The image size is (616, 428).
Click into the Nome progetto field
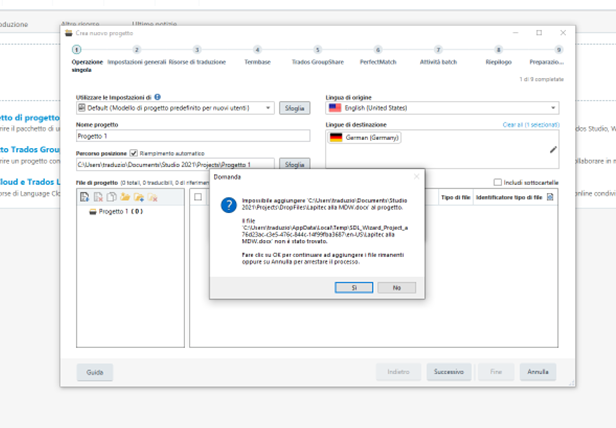tap(193, 136)
